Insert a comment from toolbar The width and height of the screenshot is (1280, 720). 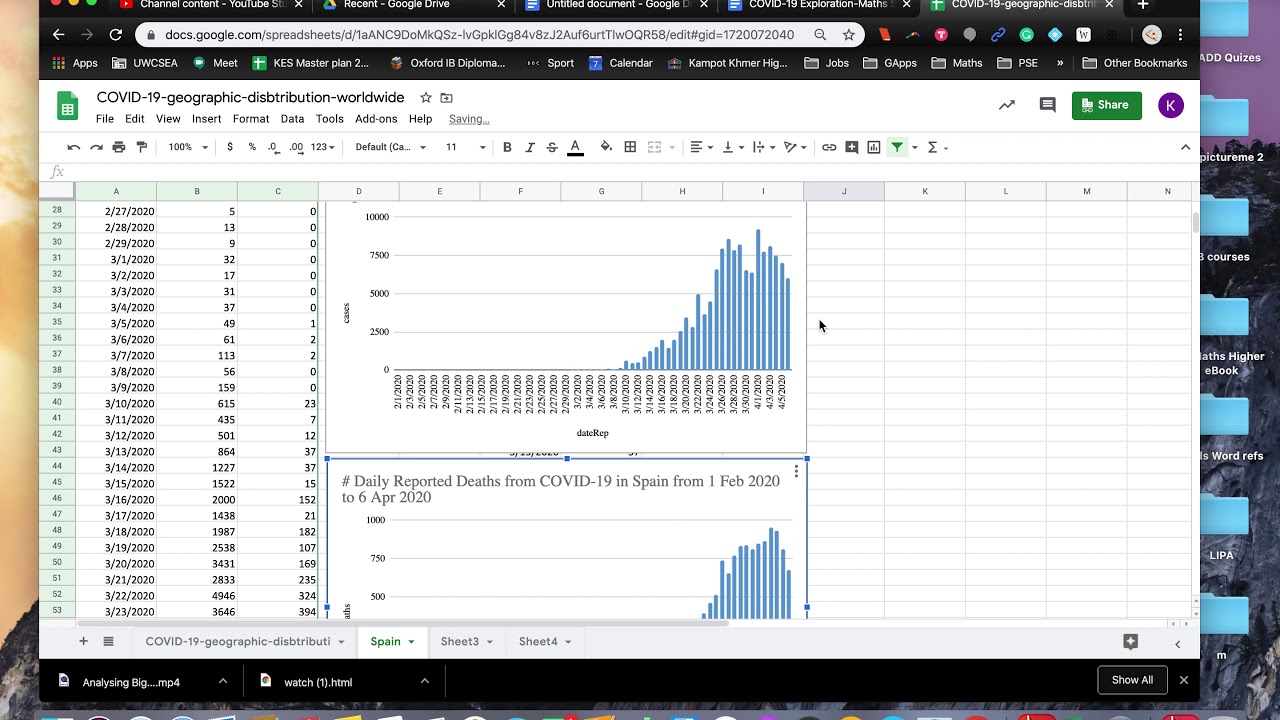851,147
